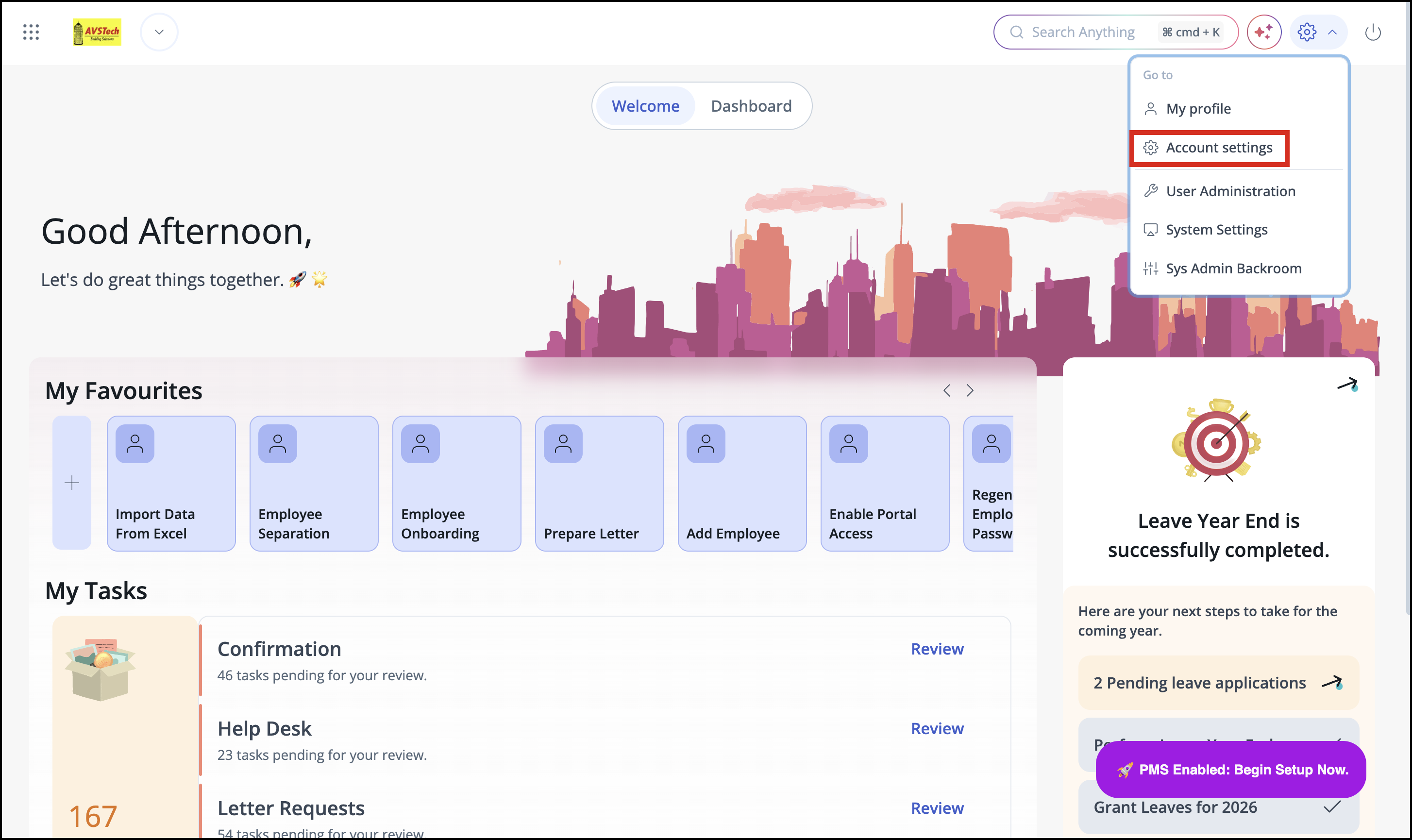Open the app grid launcher icon
Viewport: 1412px width, 840px height.
click(x=31, y=32)
